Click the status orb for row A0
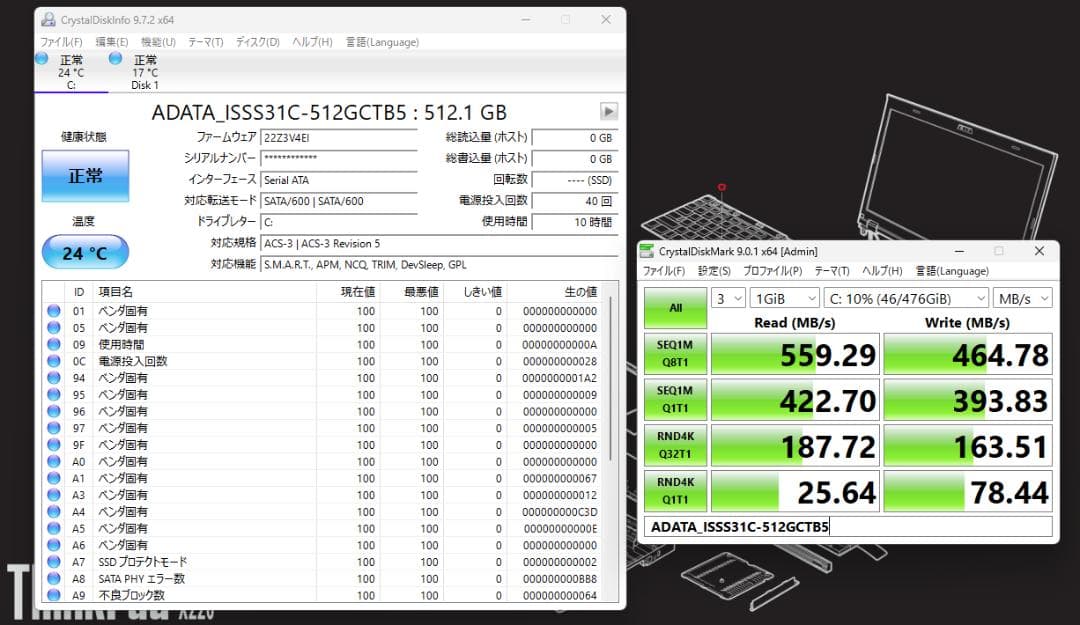1080x625 pixels. (x=54, y=461)
